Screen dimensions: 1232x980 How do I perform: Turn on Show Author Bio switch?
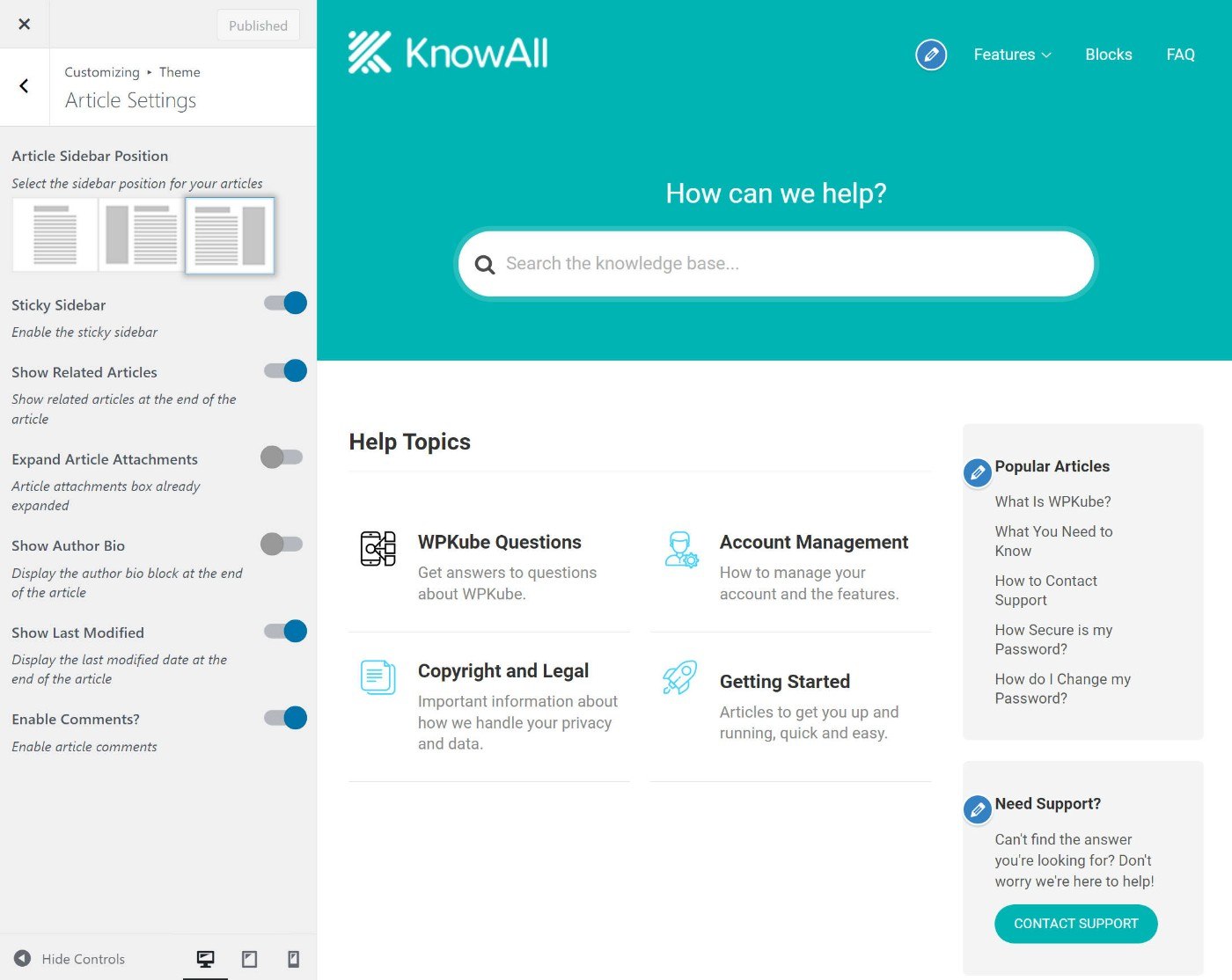282,544
